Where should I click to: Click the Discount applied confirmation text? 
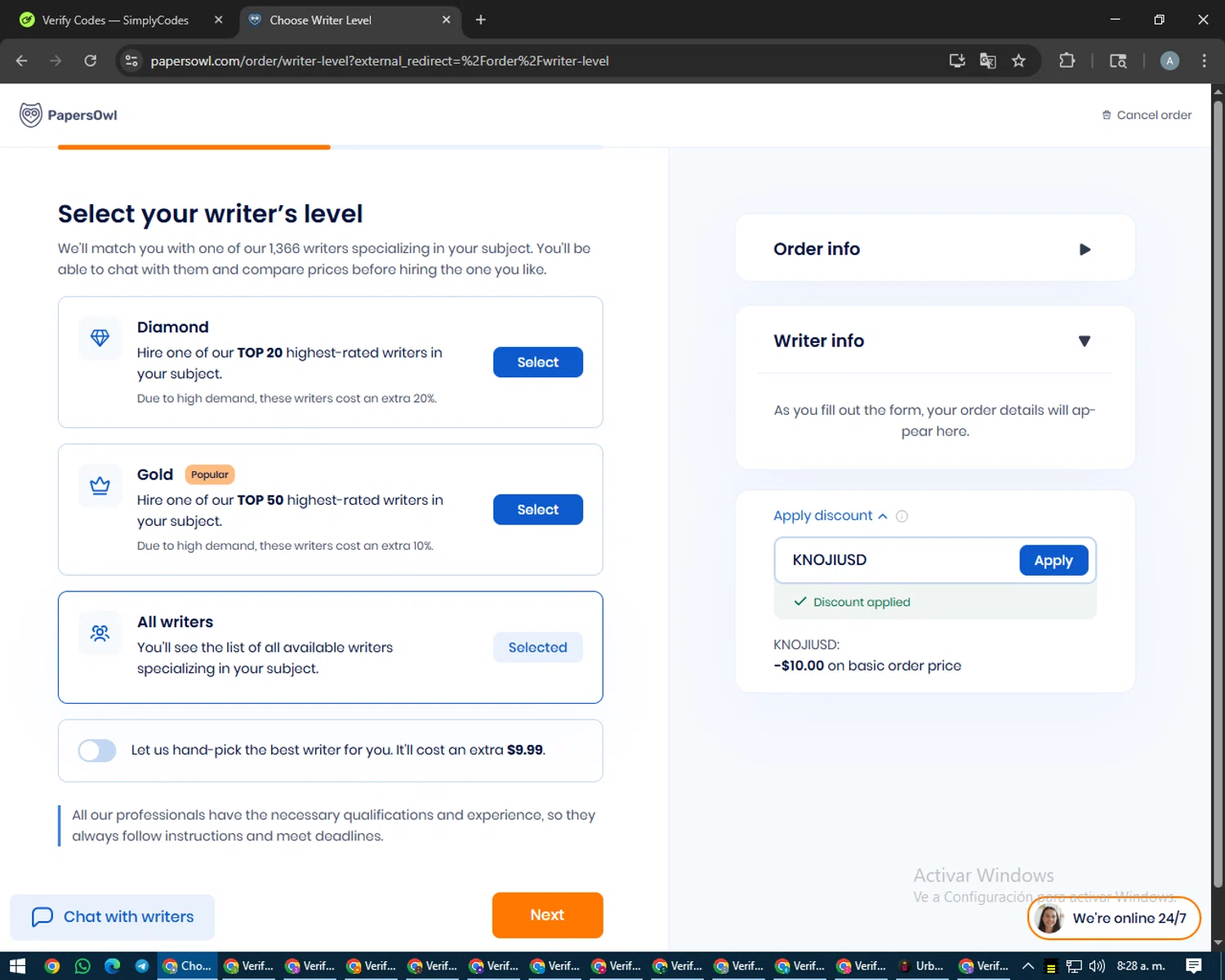pos(862,603)
